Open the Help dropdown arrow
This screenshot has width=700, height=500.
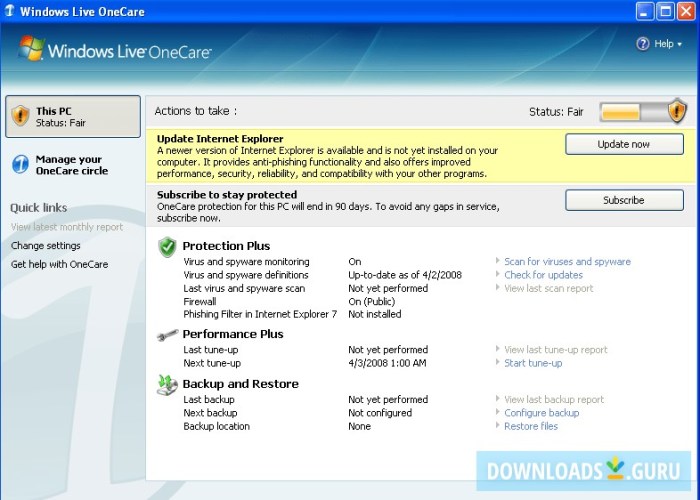tap(679, 44)
